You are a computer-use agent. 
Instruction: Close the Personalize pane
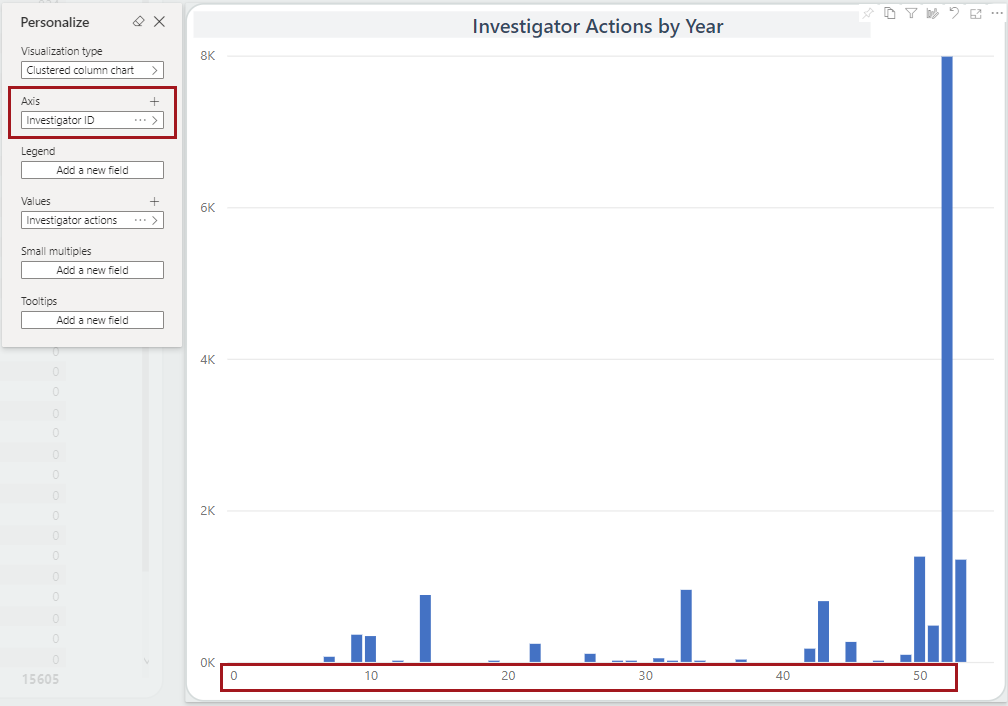[x=158, y=21]
